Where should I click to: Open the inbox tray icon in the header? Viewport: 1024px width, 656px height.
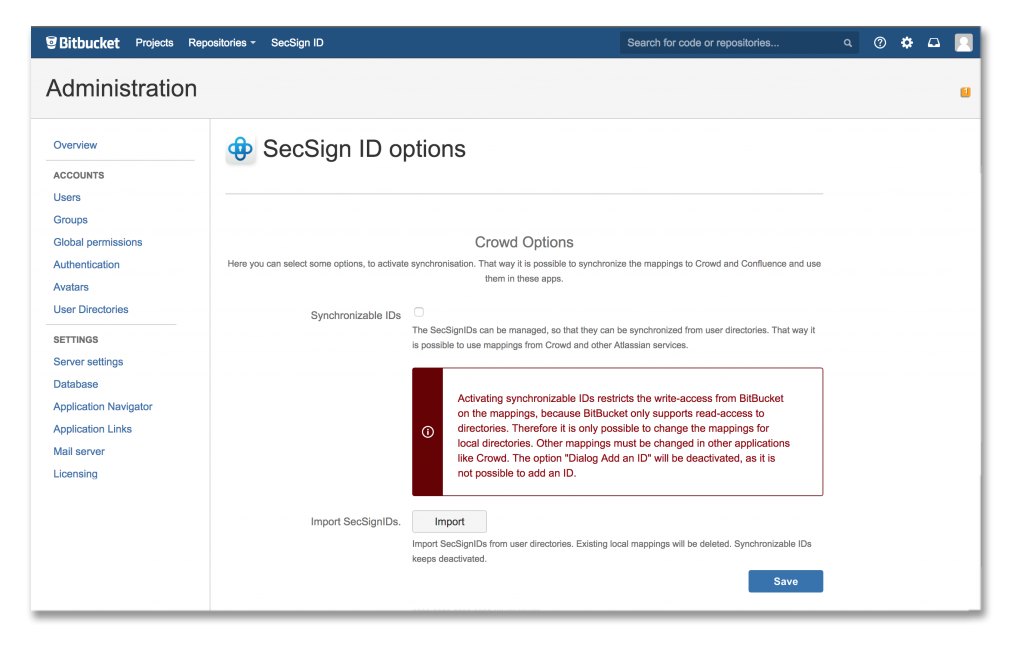click(x=933, y=42)
